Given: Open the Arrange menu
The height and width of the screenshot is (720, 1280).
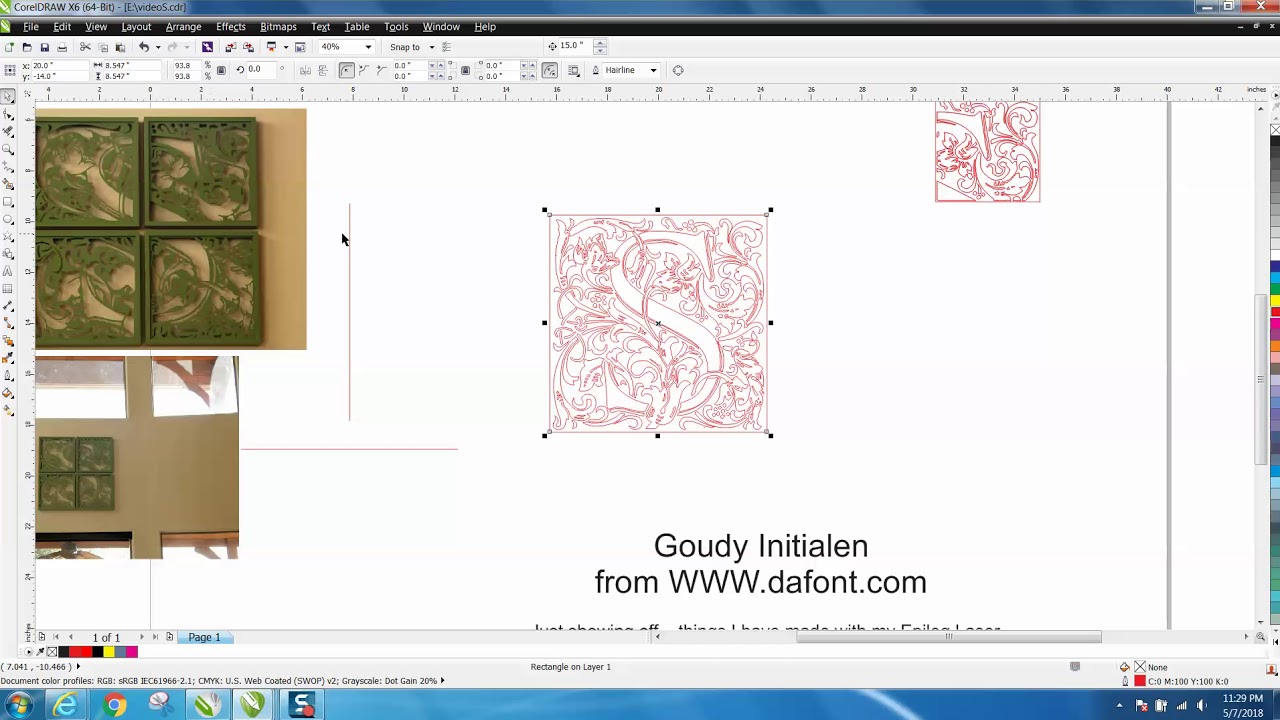Looking at the screenshot, I should [x=183, y=27].
